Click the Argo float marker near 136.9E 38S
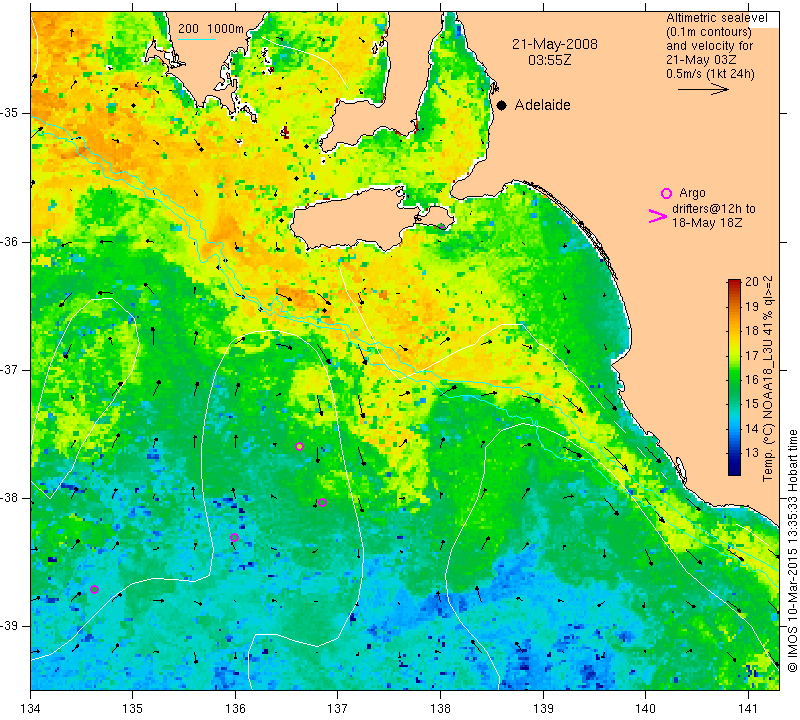 coord(322,503)
